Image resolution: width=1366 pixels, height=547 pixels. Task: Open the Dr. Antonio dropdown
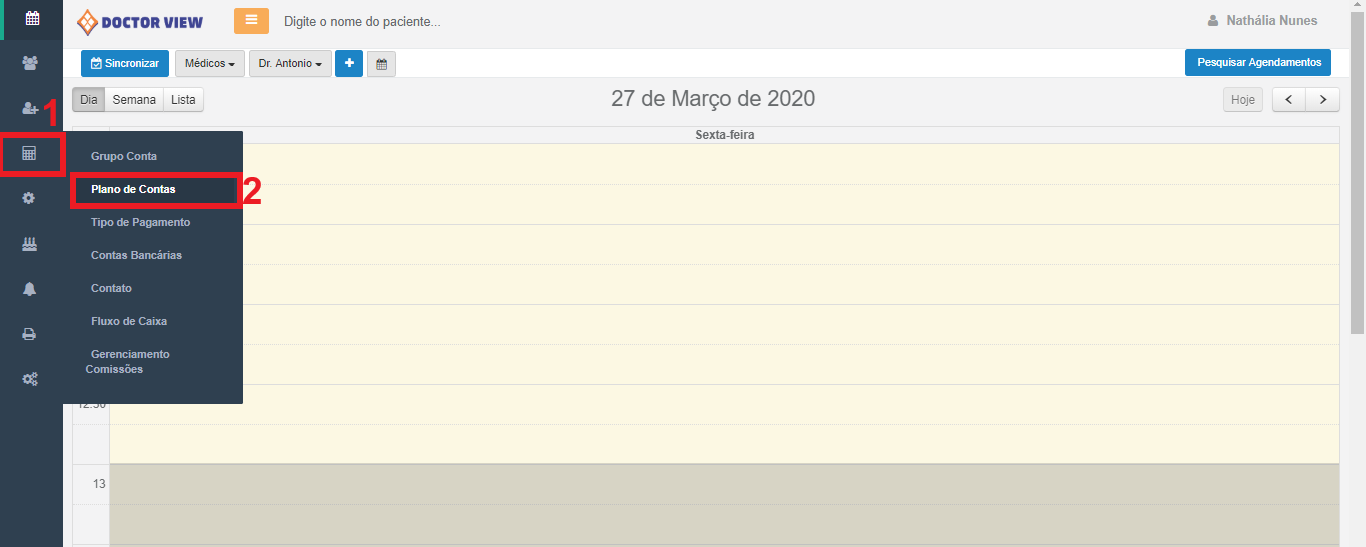290,63
